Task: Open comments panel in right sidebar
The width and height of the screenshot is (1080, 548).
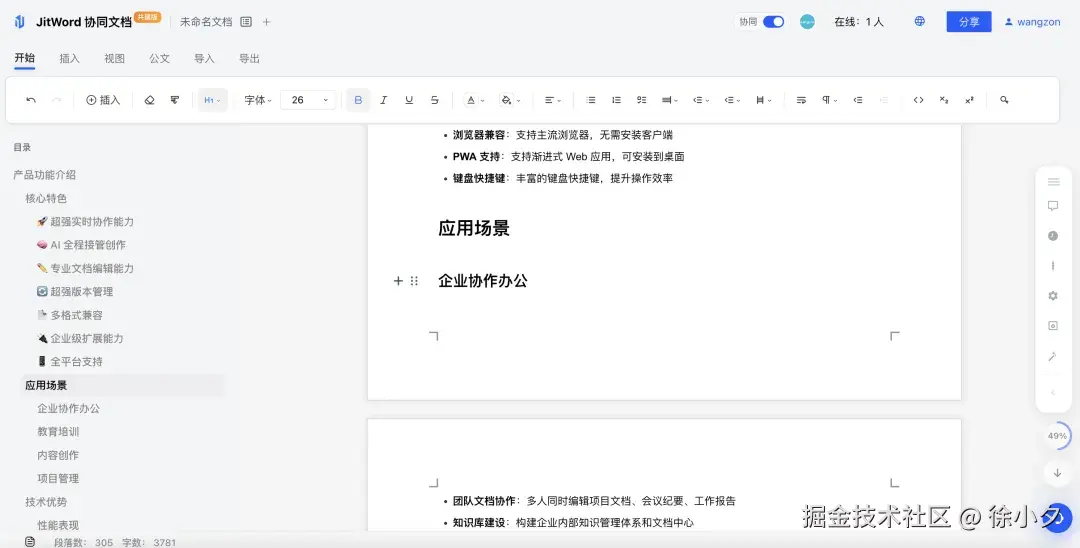Action: [1053, 206]
